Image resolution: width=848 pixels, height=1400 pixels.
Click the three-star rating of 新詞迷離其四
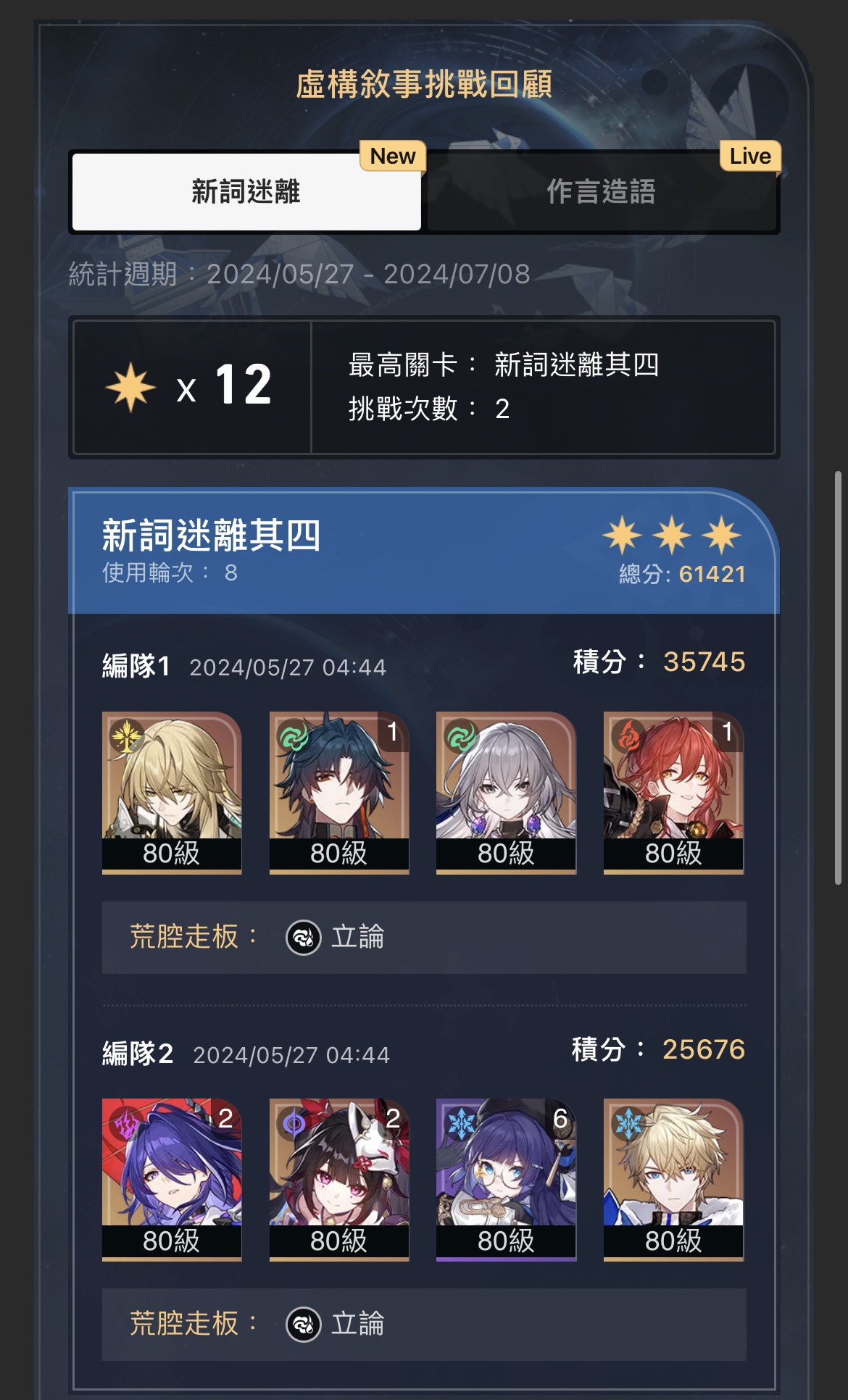tap(672, 536)
